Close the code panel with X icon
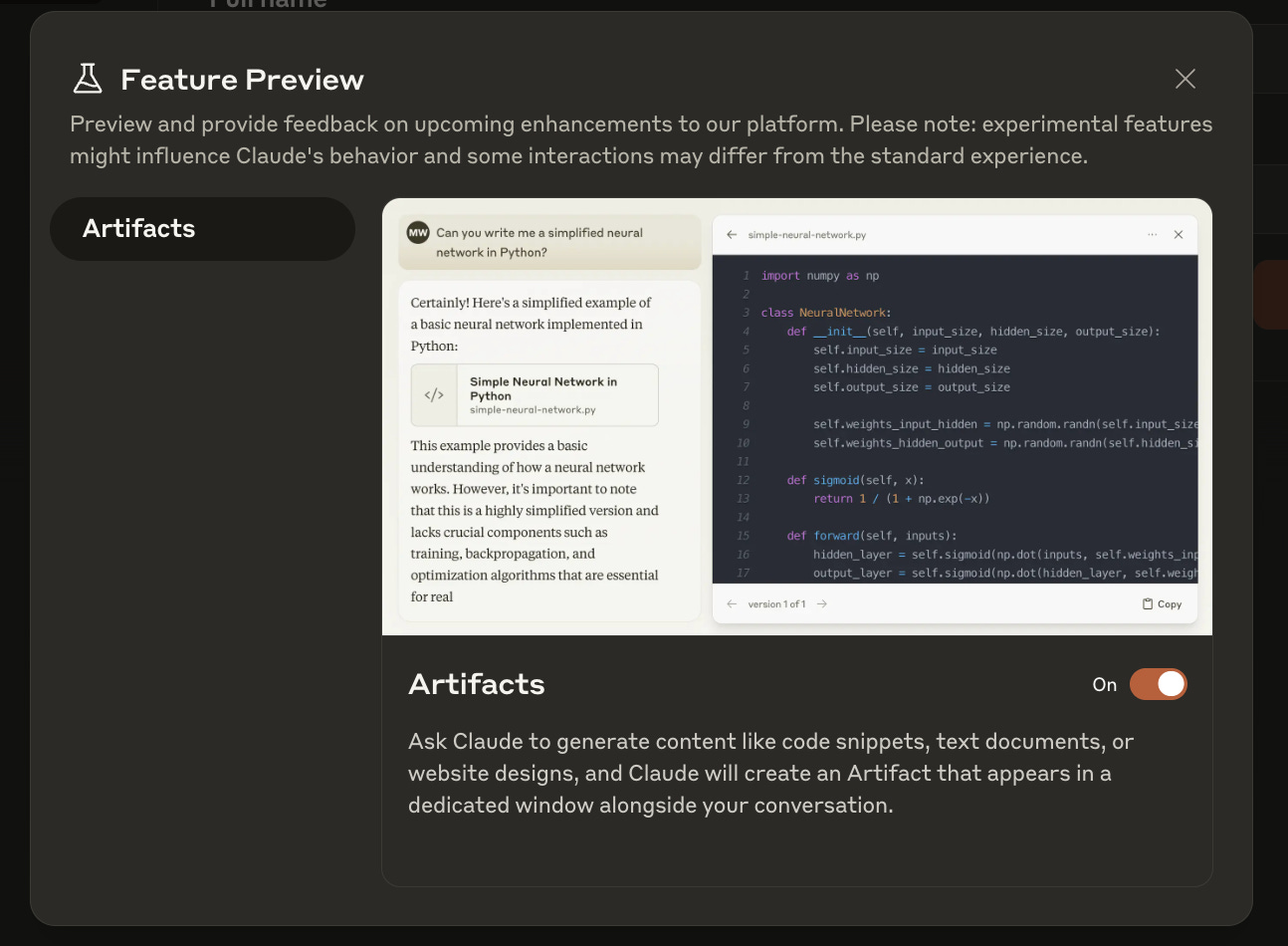This screenshot has width=1288, height=946. (x=1179, y=235)
